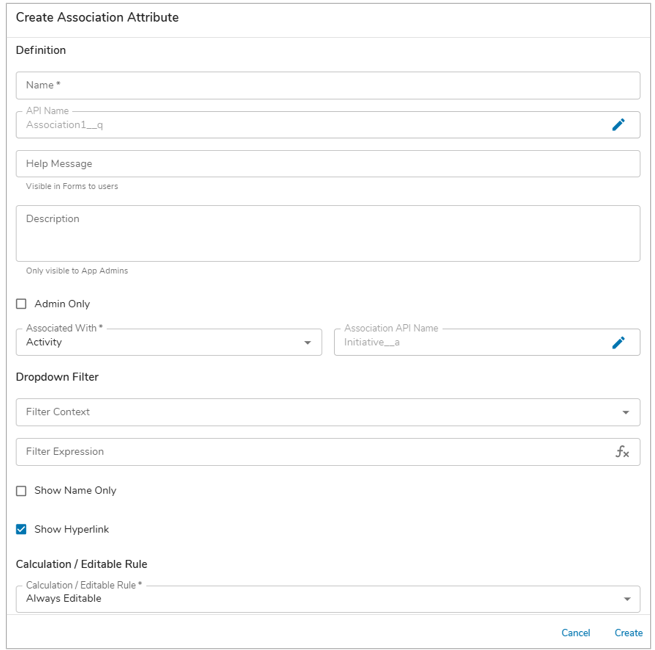655x650 pixels.
Task: Tick the Show Name Only checkbox
Action: (21, 491)
